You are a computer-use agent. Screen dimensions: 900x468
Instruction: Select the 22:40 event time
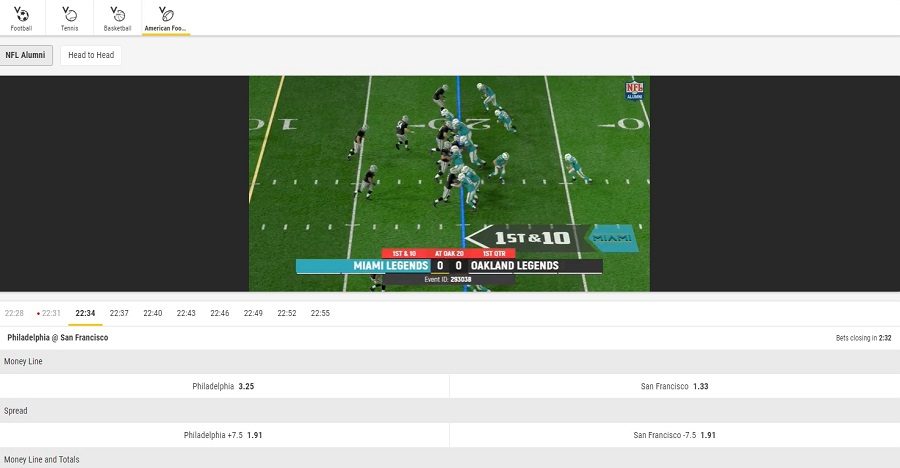[x=153, y=313]
